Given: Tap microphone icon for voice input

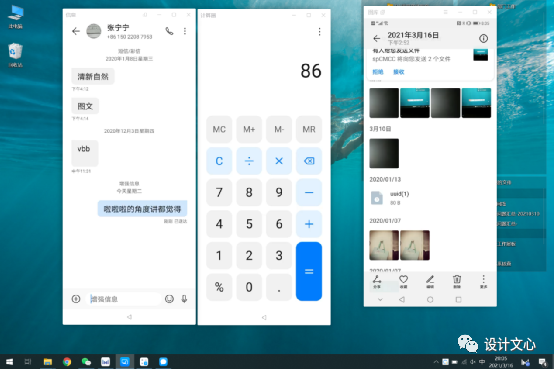Looking at the screenshot, I should [184, 299].
